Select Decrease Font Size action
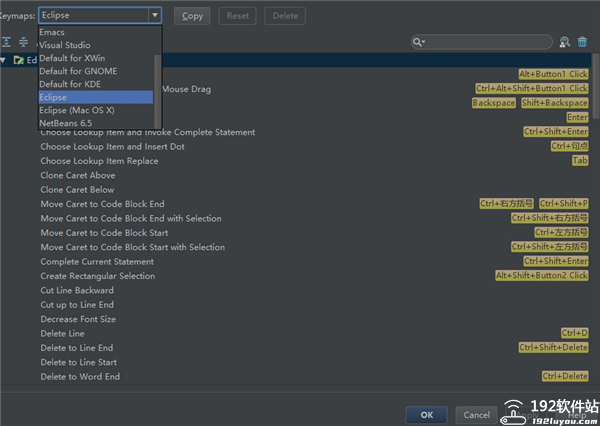This screenshot has width=600, height=426. [78, 319]
